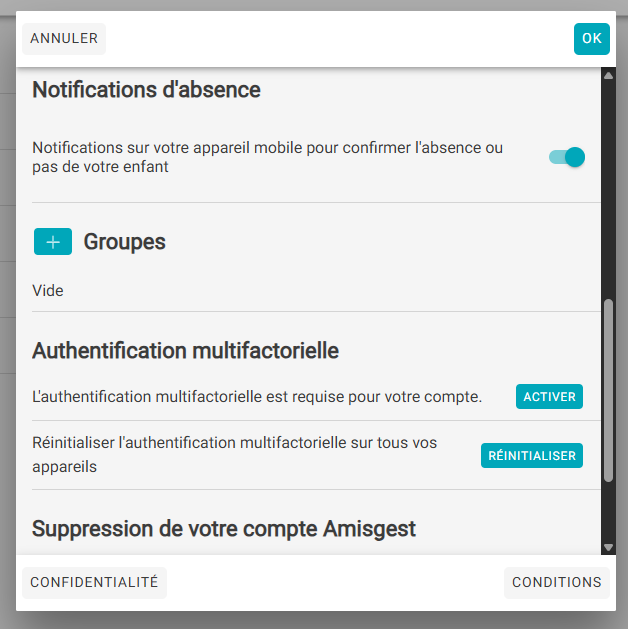Click the scrollbar up arrow
The width and height of the screenshot is (628, 629).
pos(608,76)
